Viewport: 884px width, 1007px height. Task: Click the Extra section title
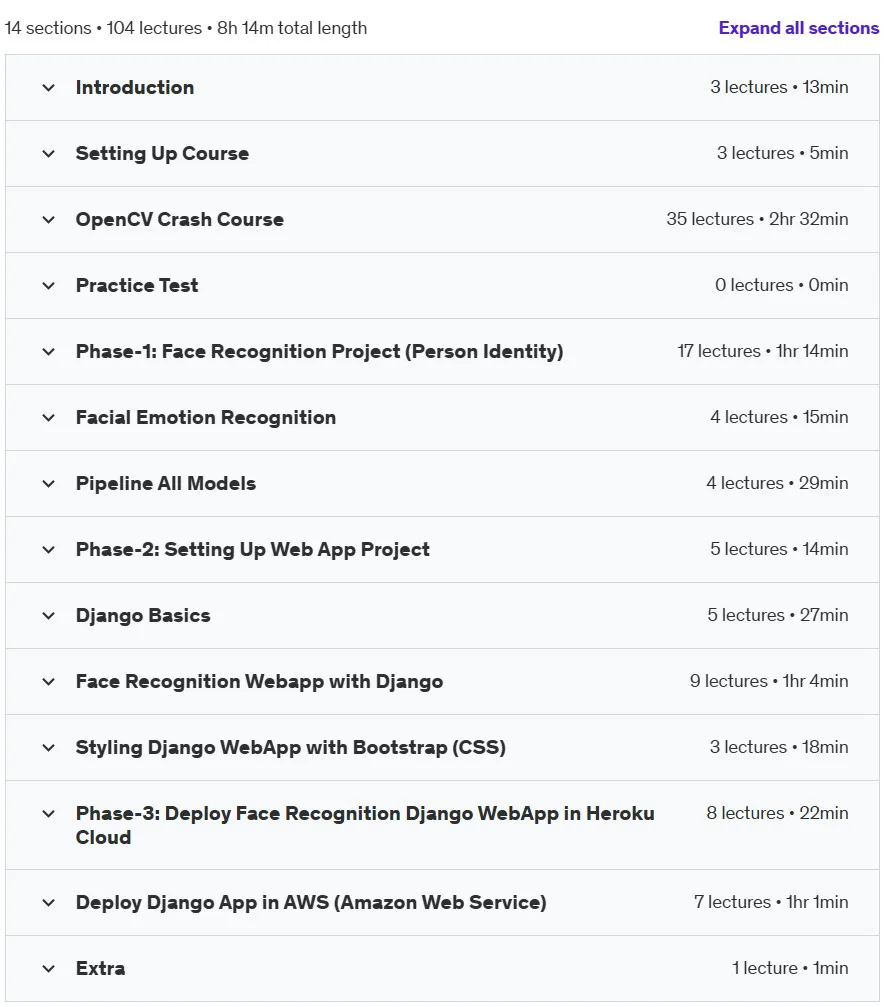pyautogui.click(x=100, y=968)
